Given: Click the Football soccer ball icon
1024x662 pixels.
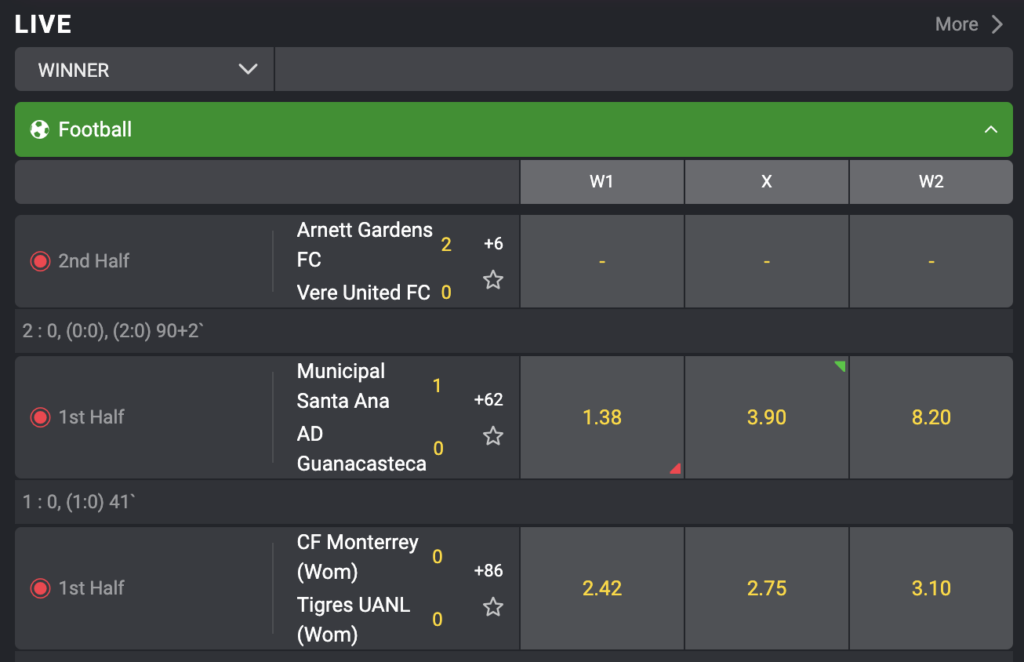Looking at the screenshot, I should [37, 129].
